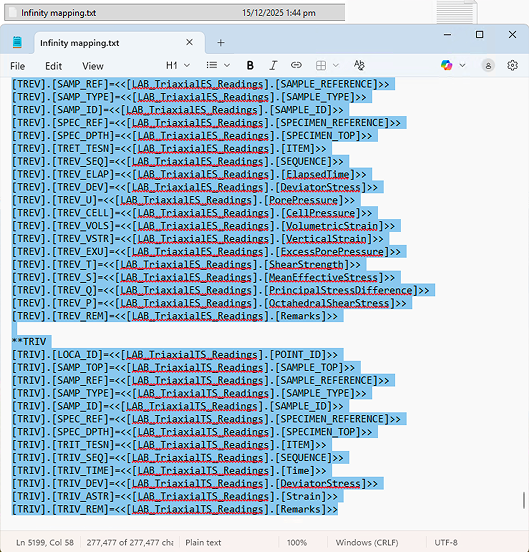Open the Edit menu

tap(53, 66)
